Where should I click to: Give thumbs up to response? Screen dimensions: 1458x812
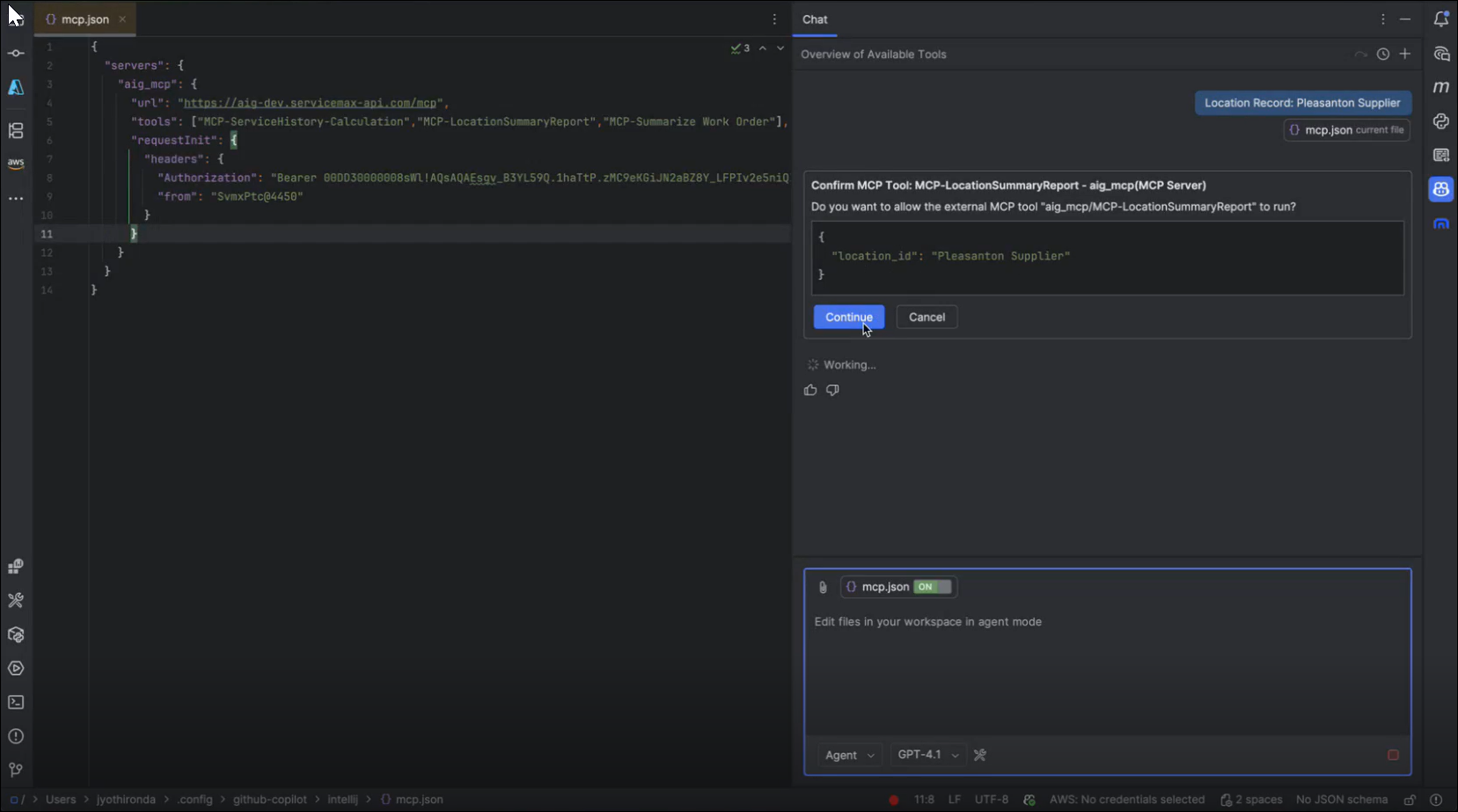click(x=810, y=390)
